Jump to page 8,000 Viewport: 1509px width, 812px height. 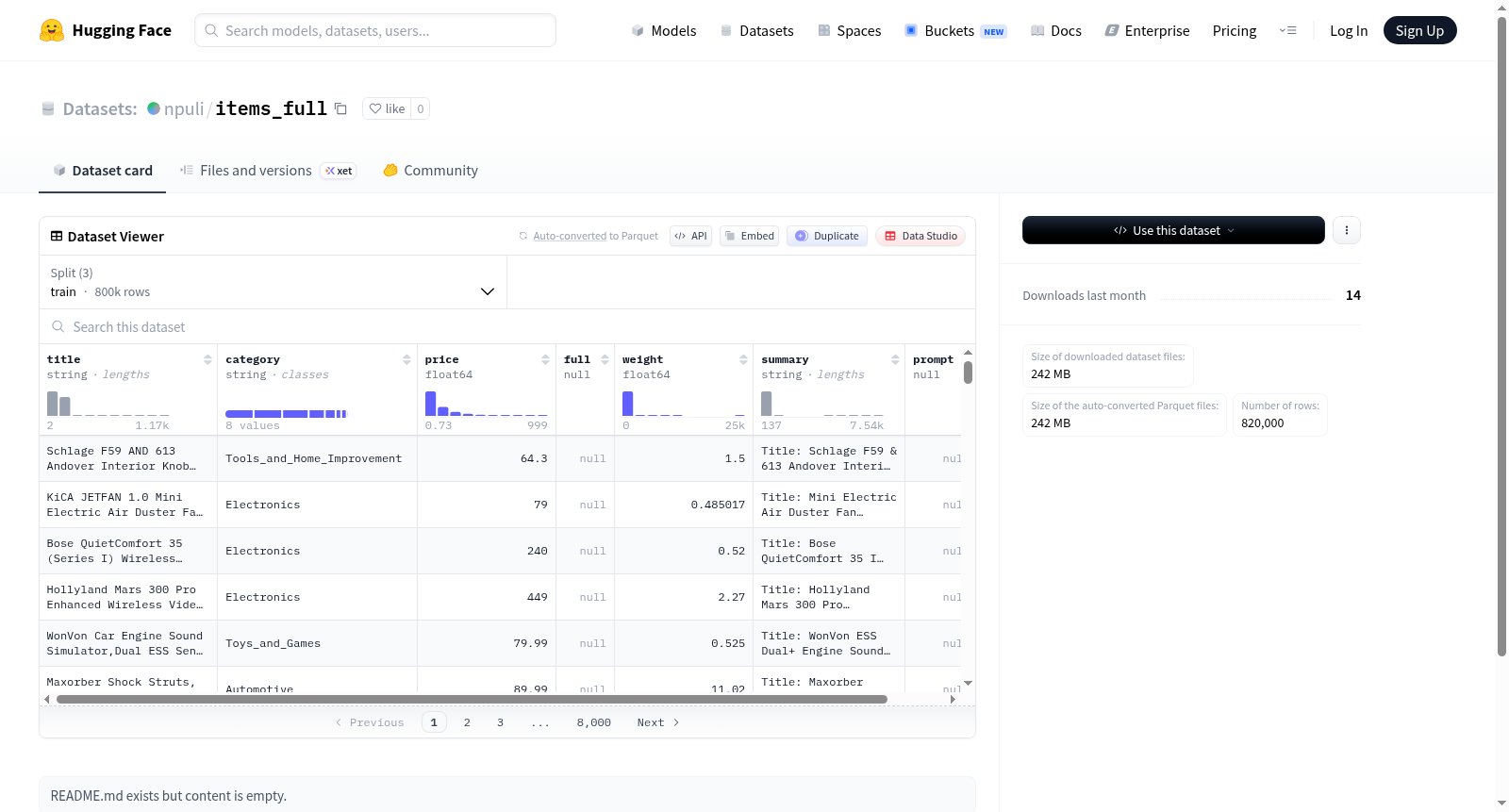(594, 722)
